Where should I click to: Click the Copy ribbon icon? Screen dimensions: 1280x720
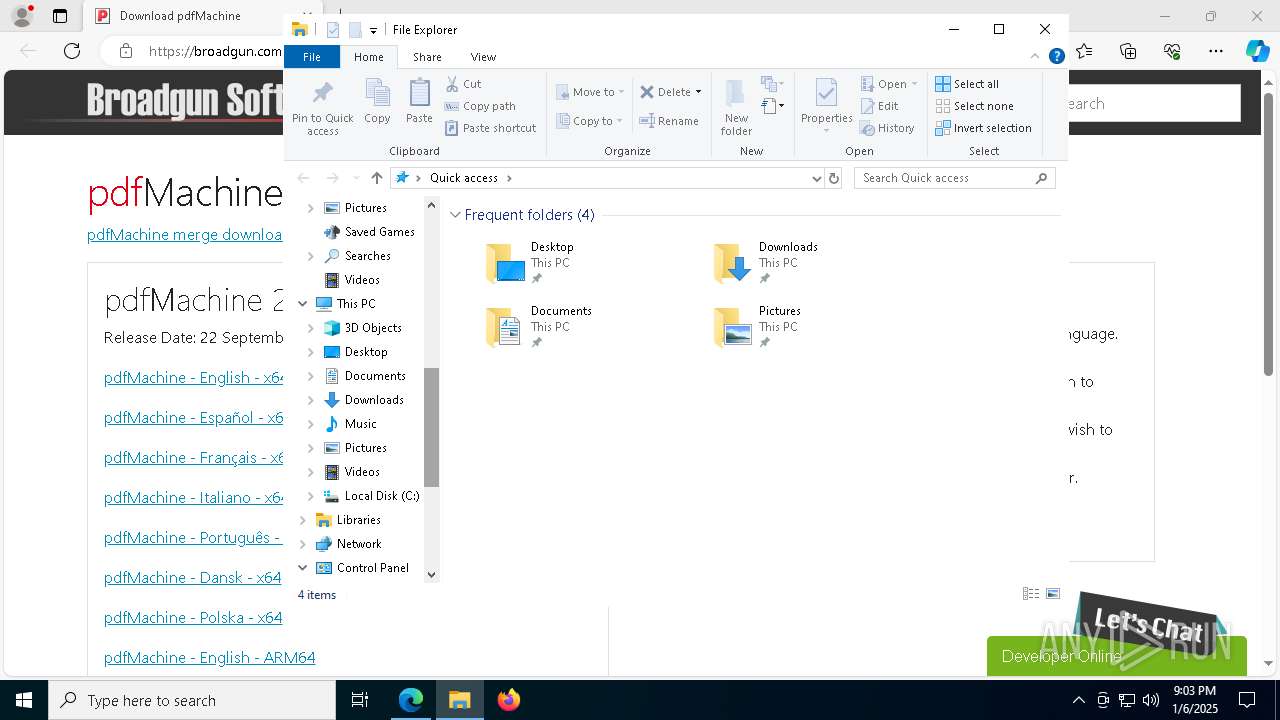[x=377, y=101]
